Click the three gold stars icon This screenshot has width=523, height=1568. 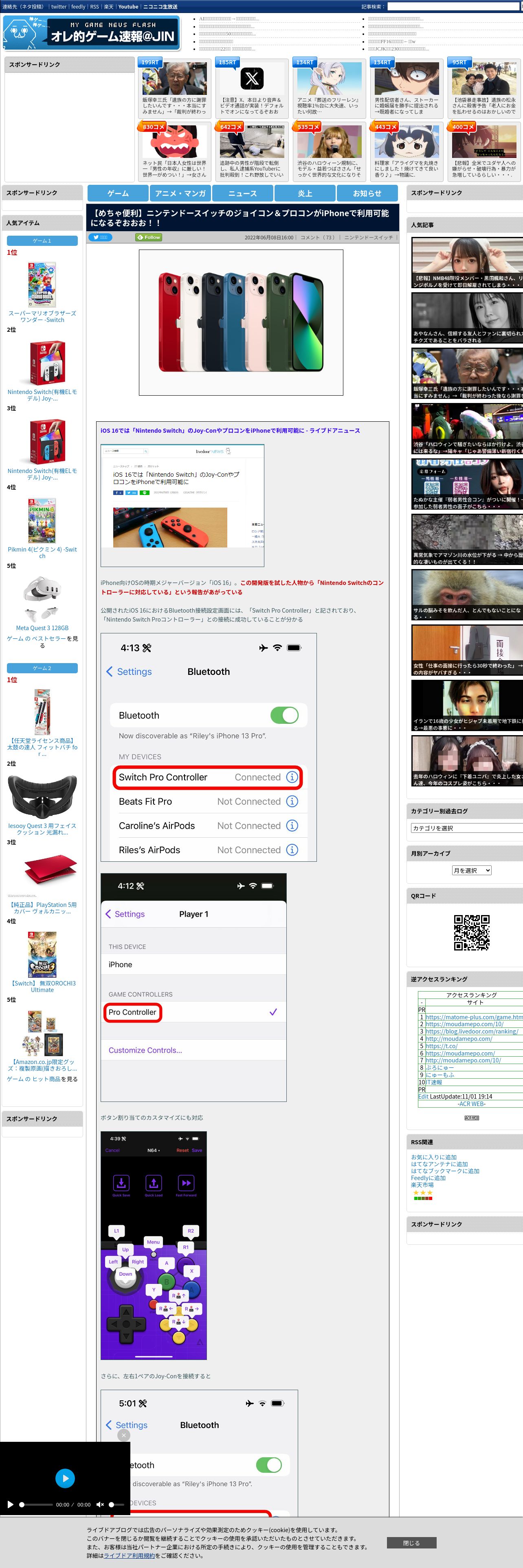click(x=422, y=1192)
